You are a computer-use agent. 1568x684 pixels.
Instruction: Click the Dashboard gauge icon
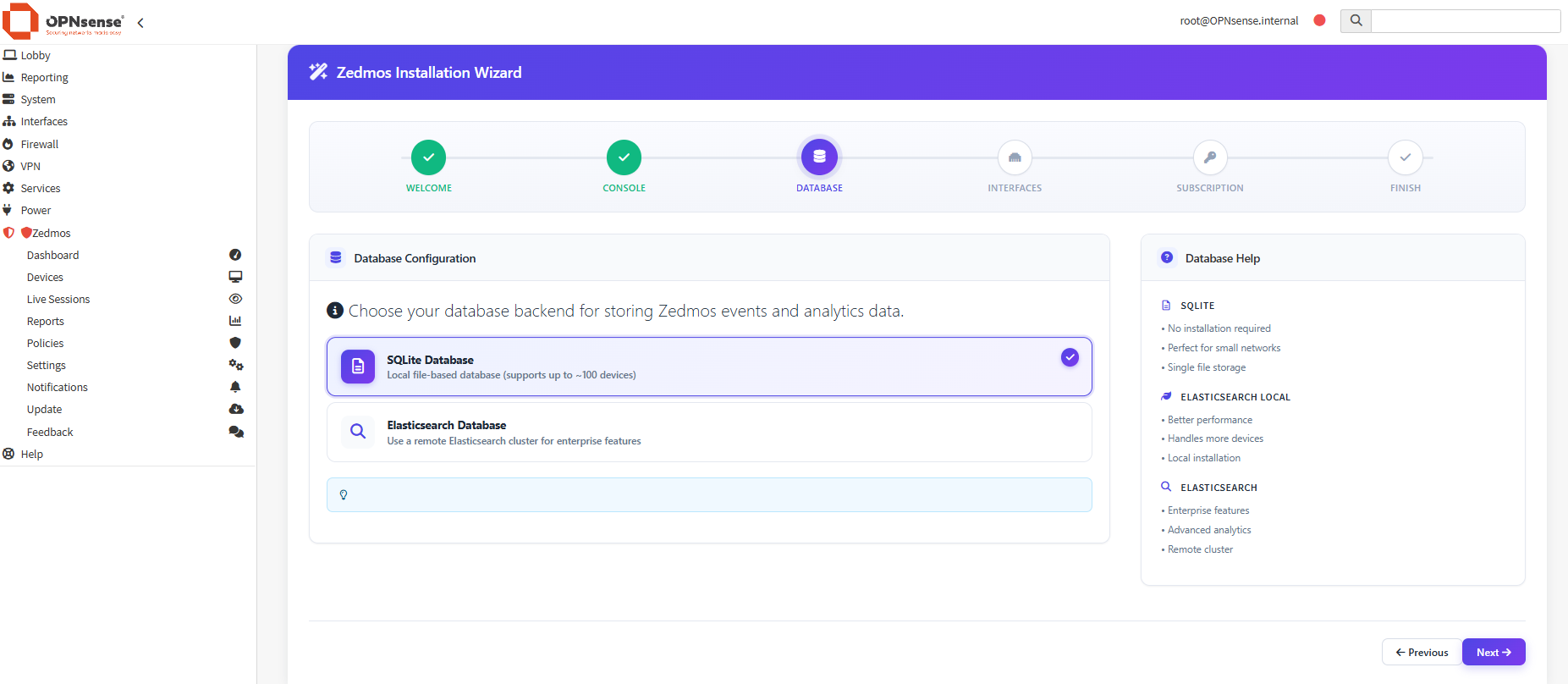tap(235, 255)
